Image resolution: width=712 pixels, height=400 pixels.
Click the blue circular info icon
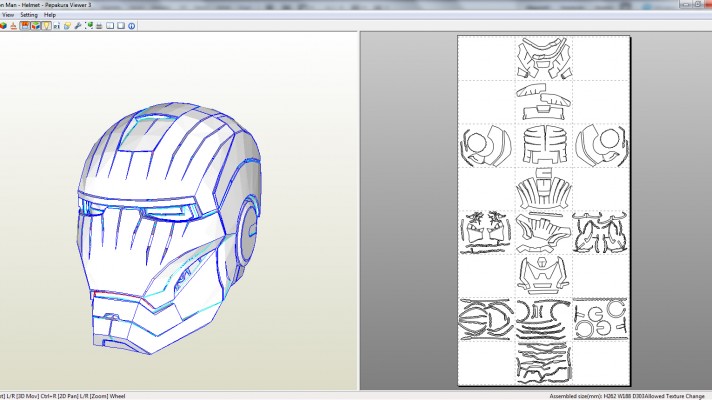click(132, 26)
